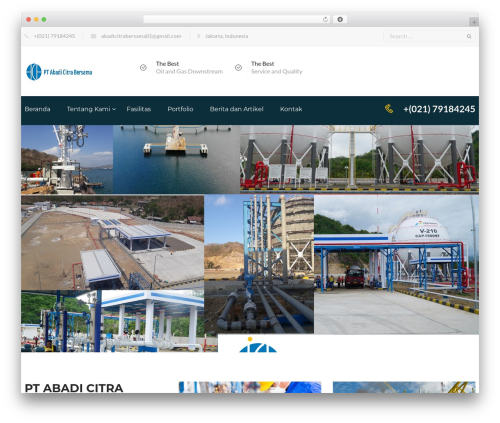Click the check icon beside Oil and Gas Downstream
The image size is (500, 423).
143,68
